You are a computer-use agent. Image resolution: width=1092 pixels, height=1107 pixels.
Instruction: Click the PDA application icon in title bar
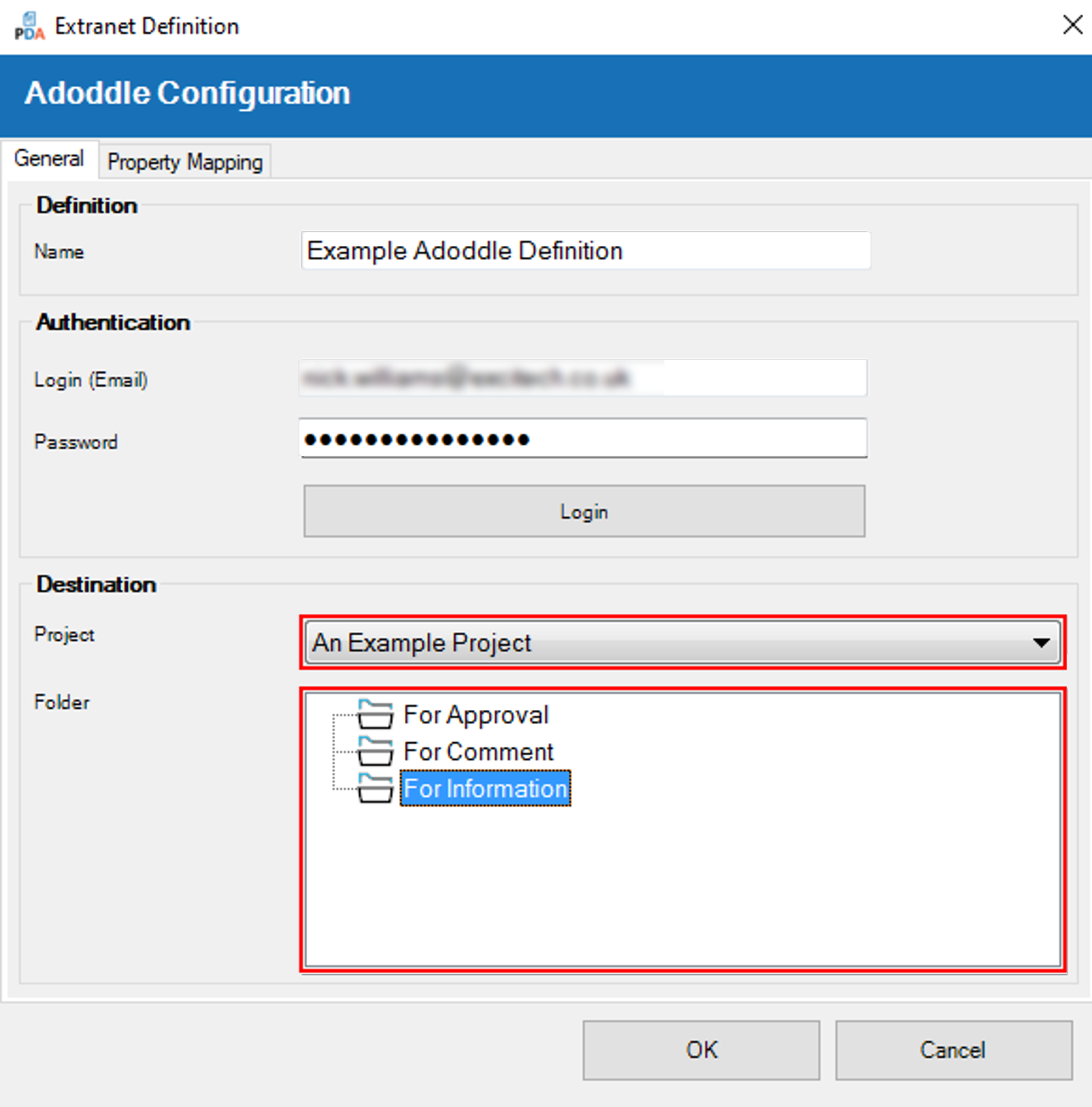tap(29, 27)
